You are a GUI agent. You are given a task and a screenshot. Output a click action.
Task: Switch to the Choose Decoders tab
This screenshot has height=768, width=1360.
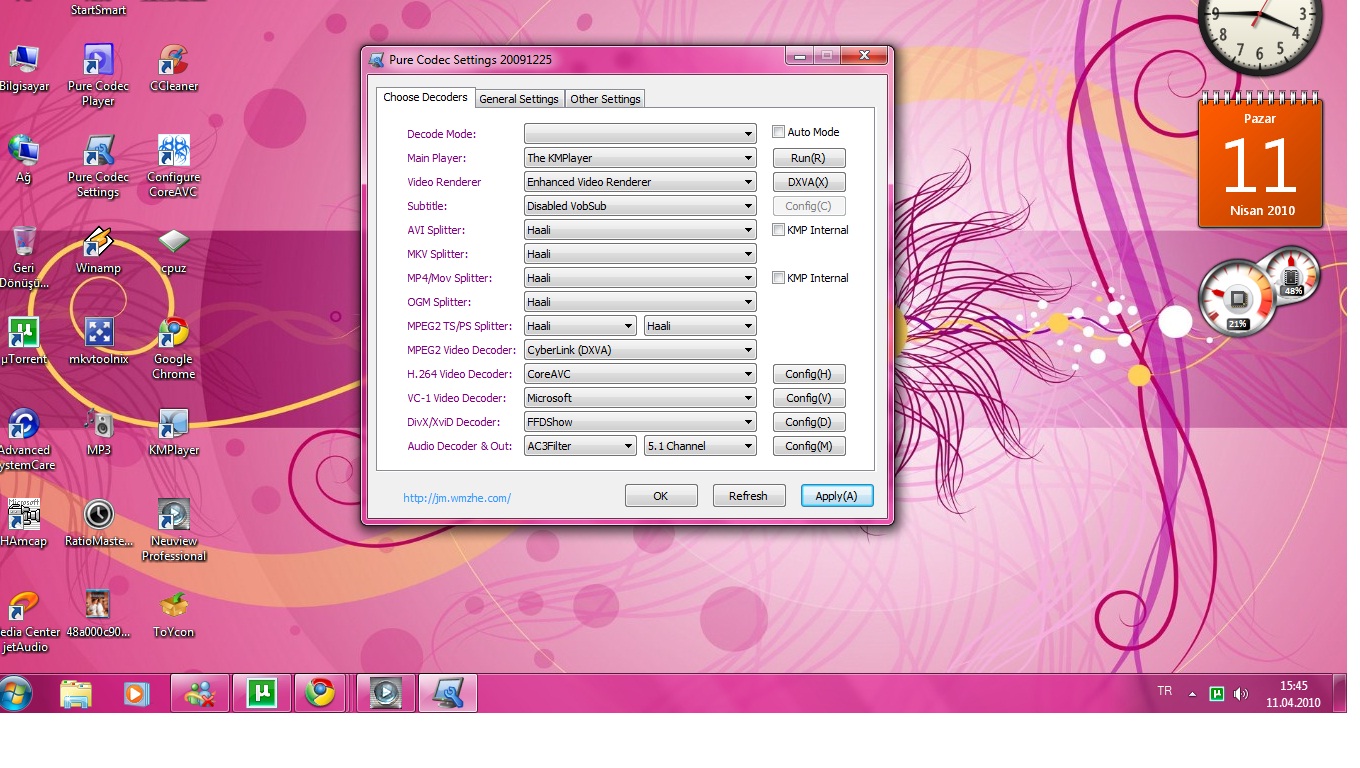click(x=425, y=97)
